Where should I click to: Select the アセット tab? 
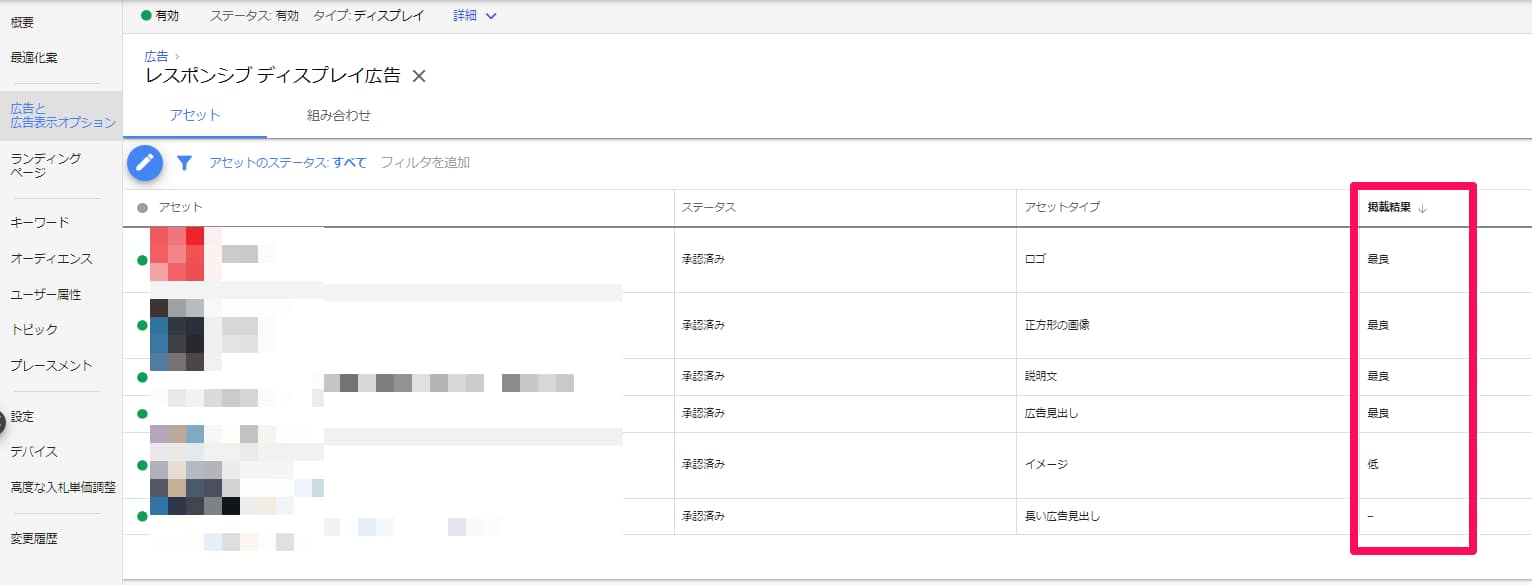[195, 115]
